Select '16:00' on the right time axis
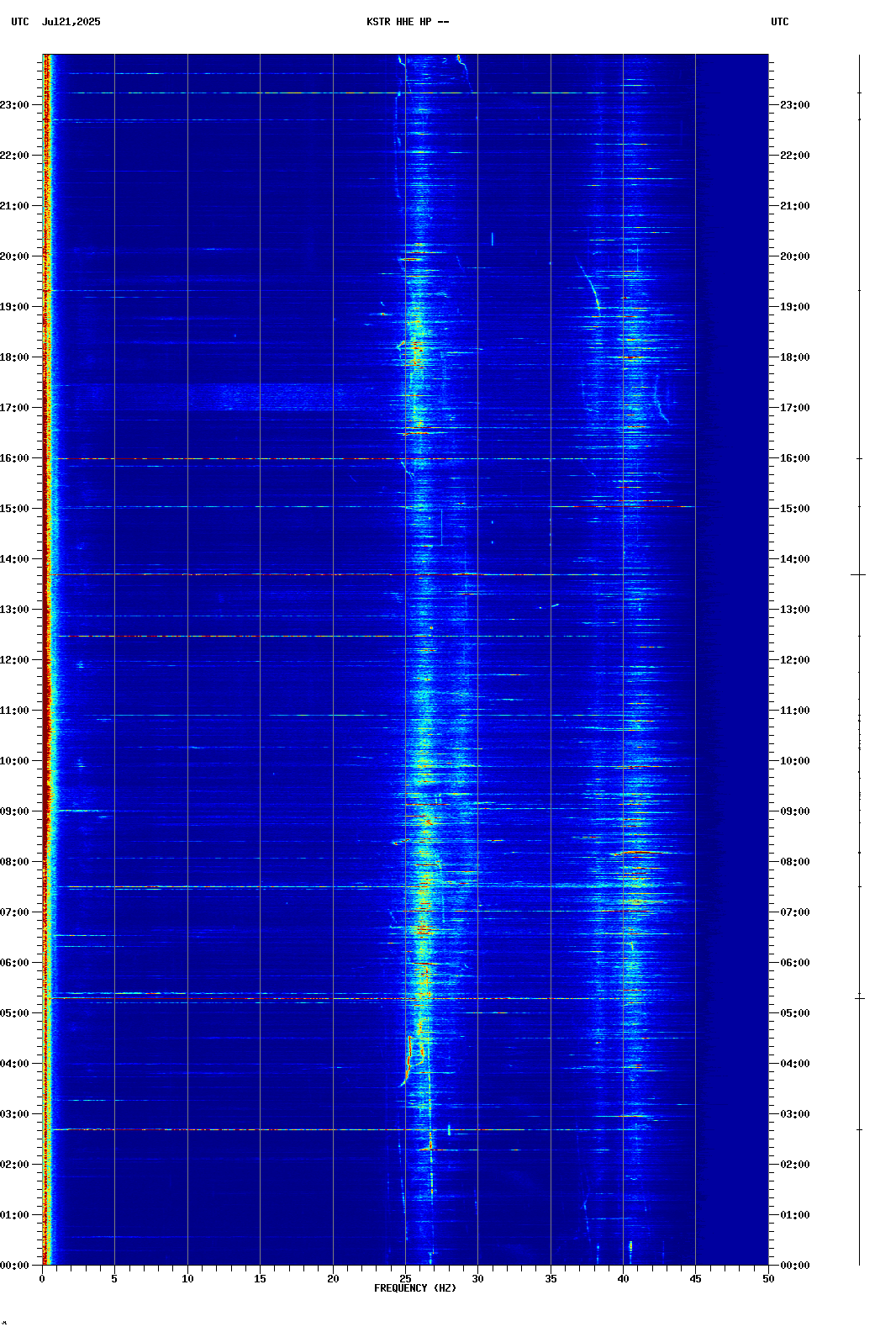This screenshot has width=896, height=1332. [795, 458]
